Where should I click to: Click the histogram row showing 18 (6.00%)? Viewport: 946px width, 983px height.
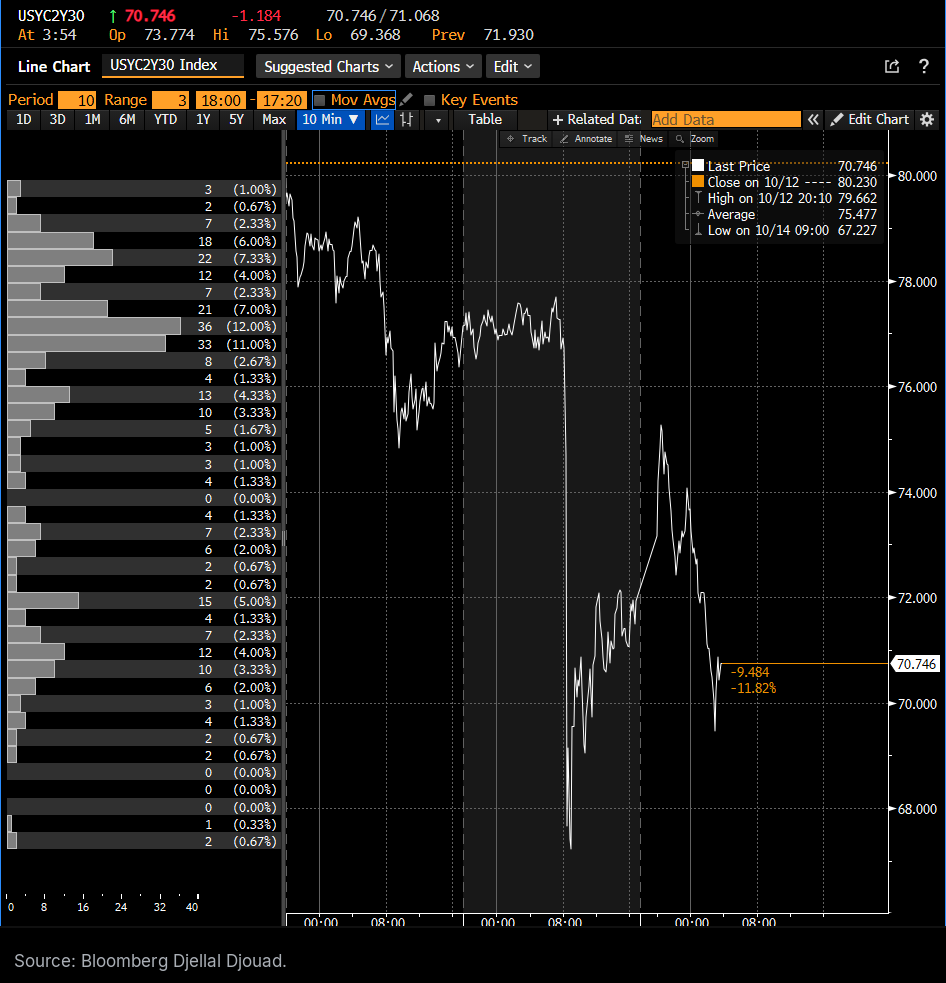tap(143, 241)
